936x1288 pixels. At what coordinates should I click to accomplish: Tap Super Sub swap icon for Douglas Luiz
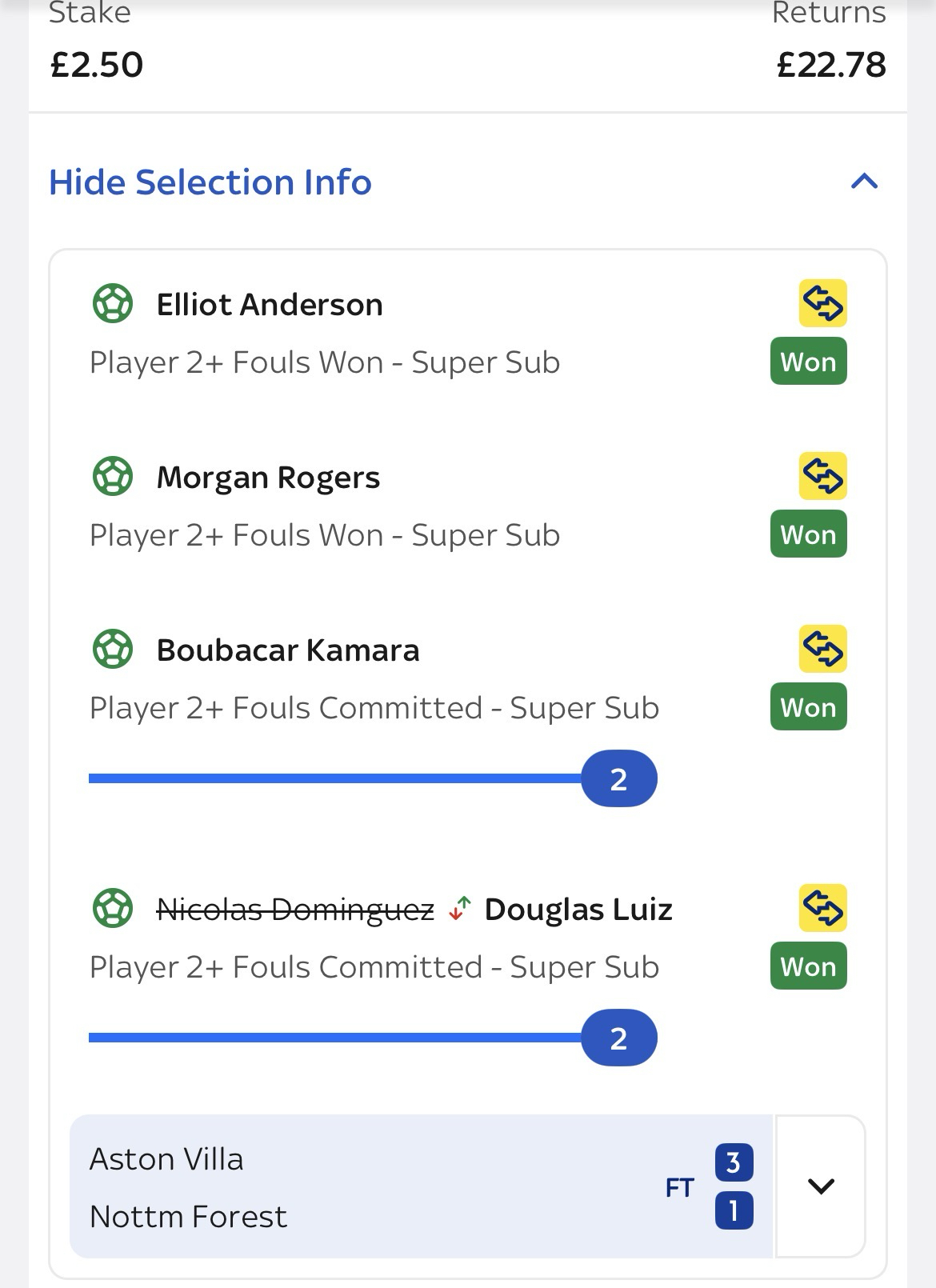(x=822, y=908)
